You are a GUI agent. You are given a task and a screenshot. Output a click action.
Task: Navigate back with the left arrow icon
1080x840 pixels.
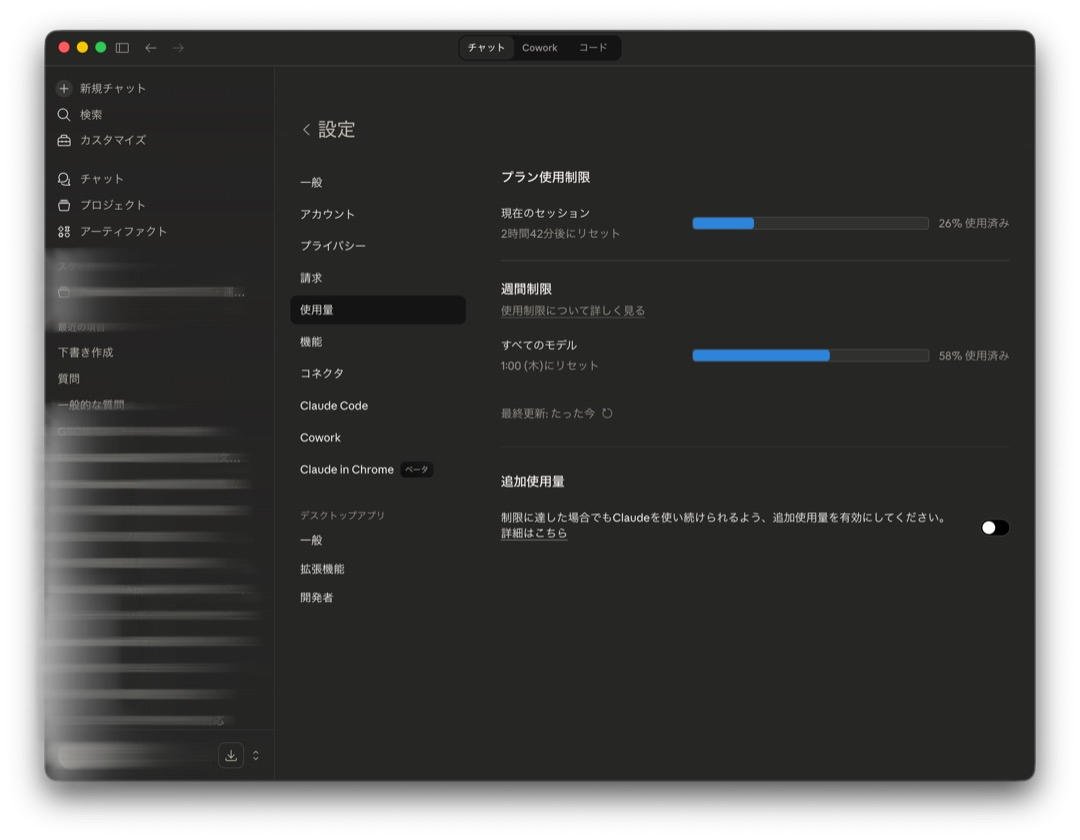tap(151, 48)
